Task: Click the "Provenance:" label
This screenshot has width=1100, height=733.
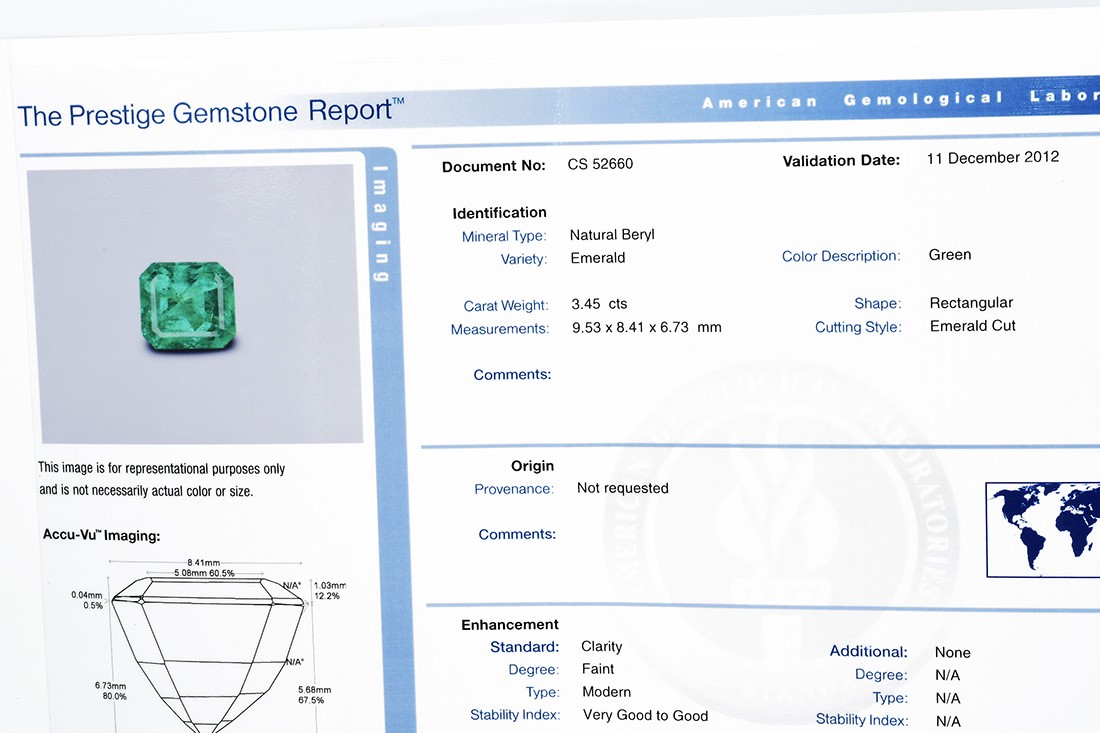Action: [514, 489]
